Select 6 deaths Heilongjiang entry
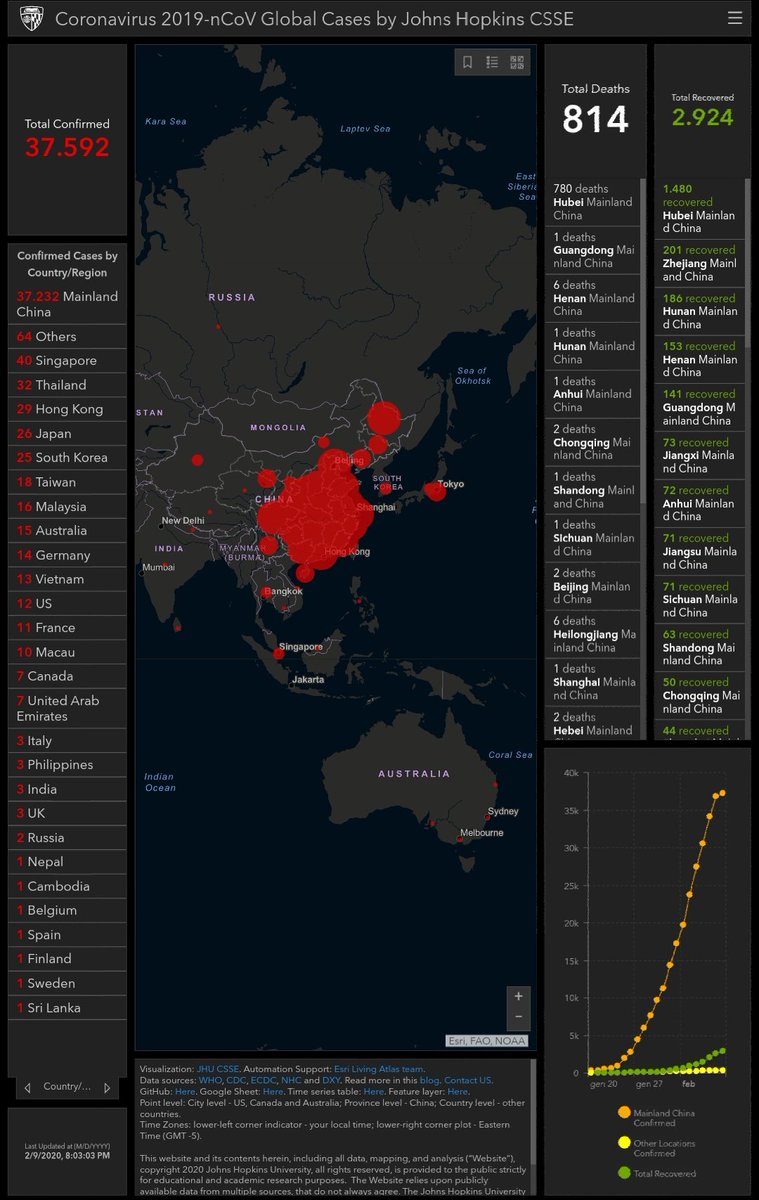The image size is (759, 1200). coord(593,634)
